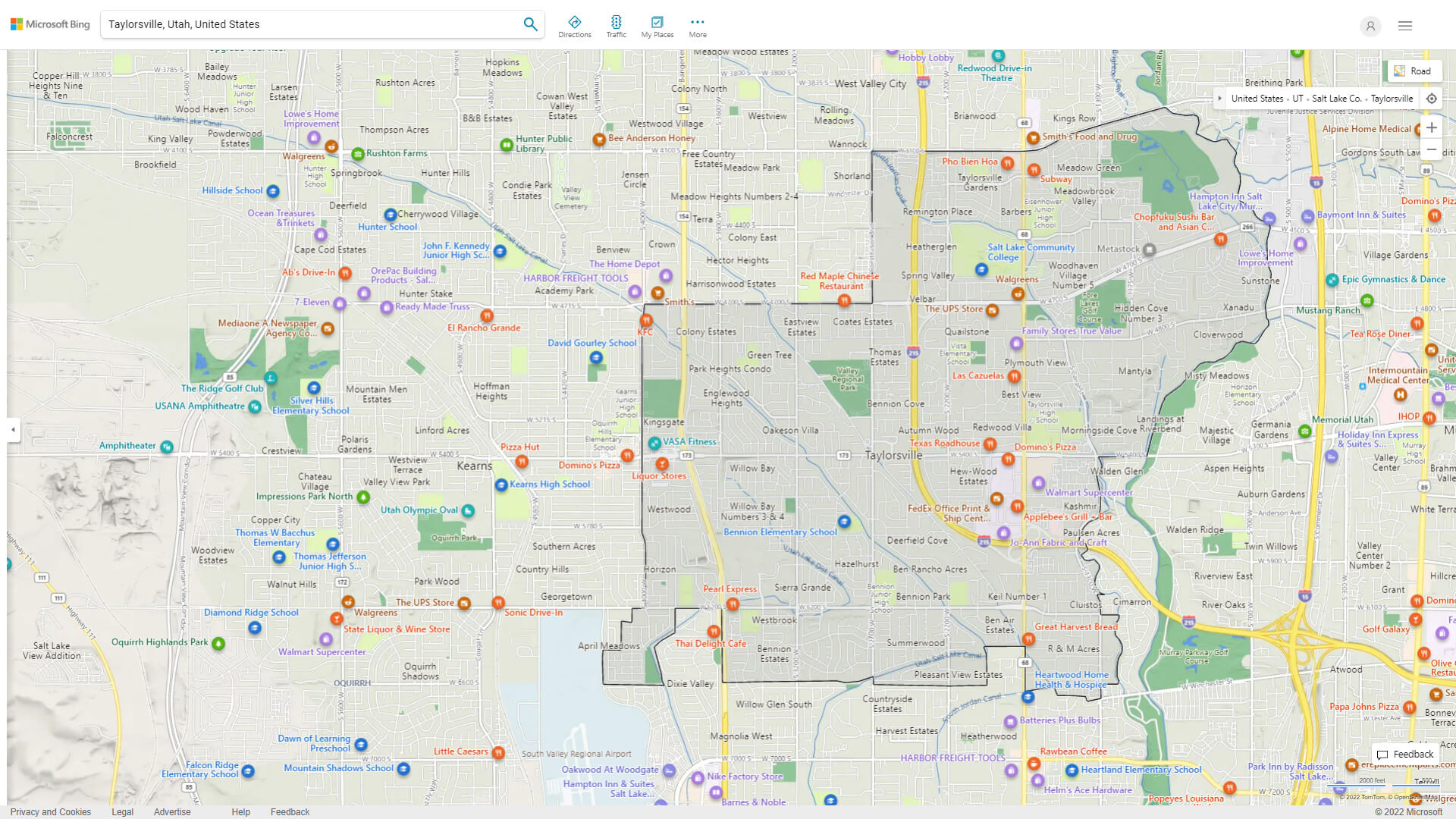Open the Road map style selector

(1414, 71)
